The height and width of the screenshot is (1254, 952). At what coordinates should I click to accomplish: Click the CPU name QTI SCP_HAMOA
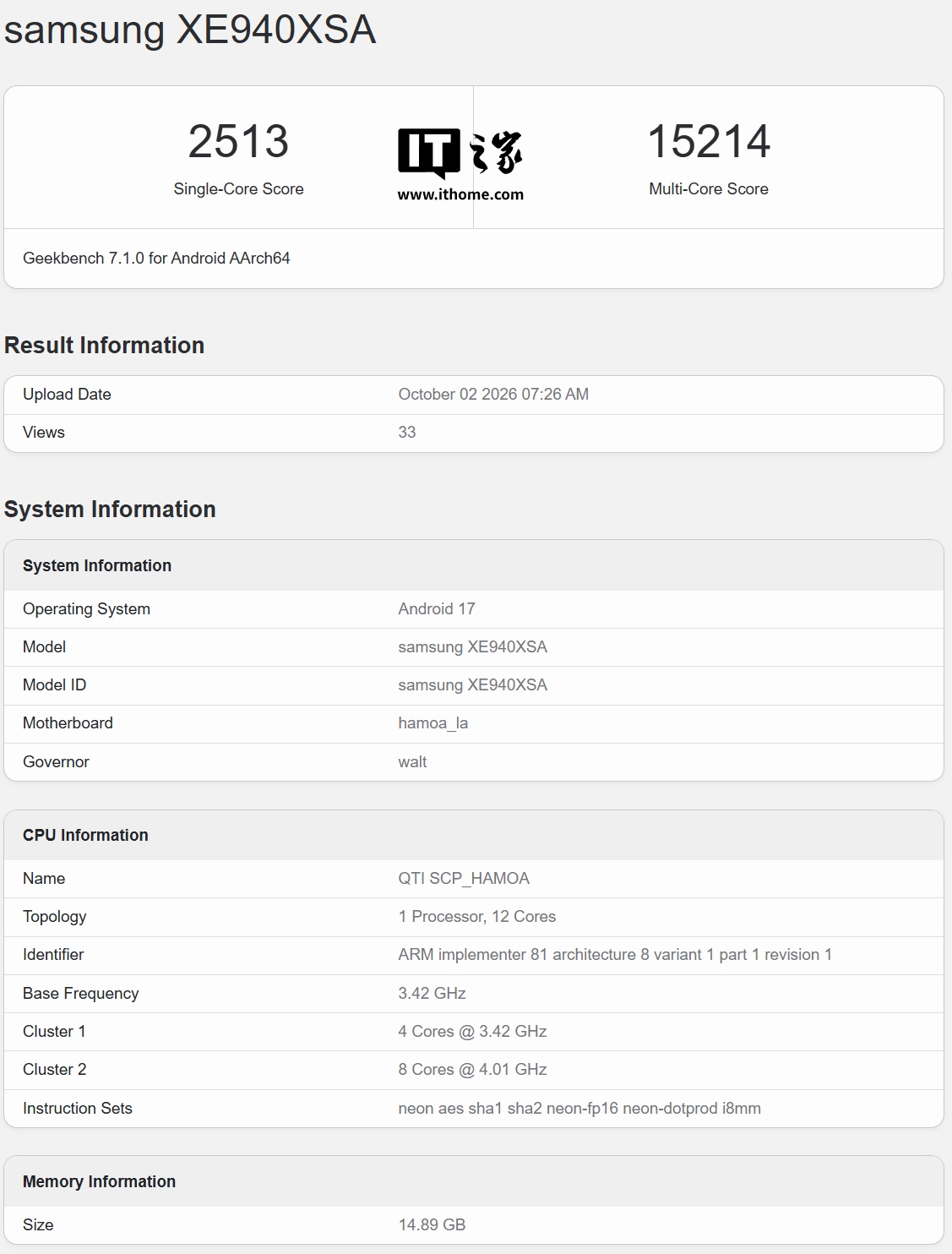click(464, 879)
